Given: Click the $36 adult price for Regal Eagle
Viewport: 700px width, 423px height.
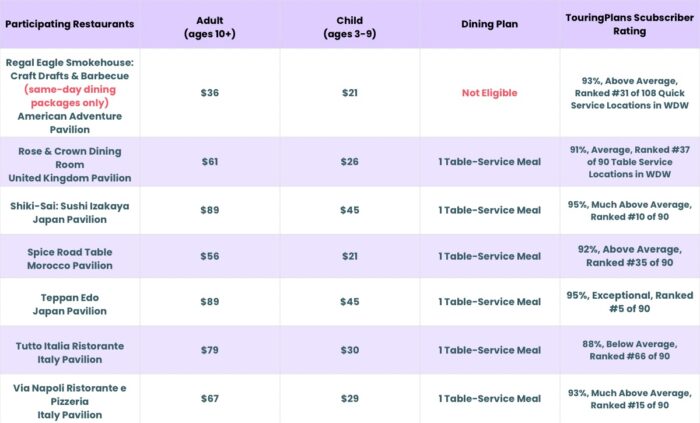Looking at the screenshot, I should (x=210, y=93).
